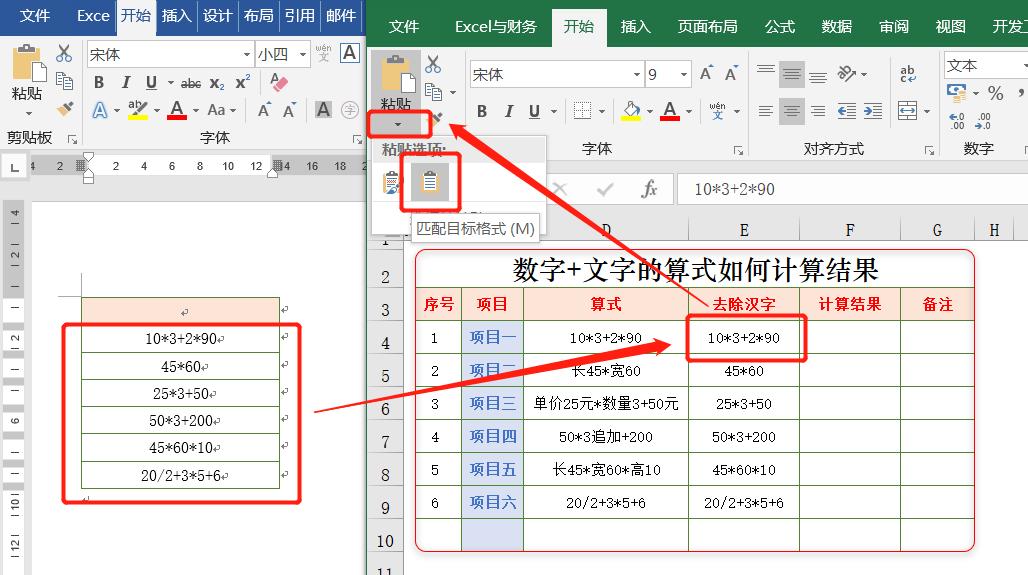Decrease font size in Word ribbon
1028x575 pixels.
pyautogui.click(x=289, y=110)
